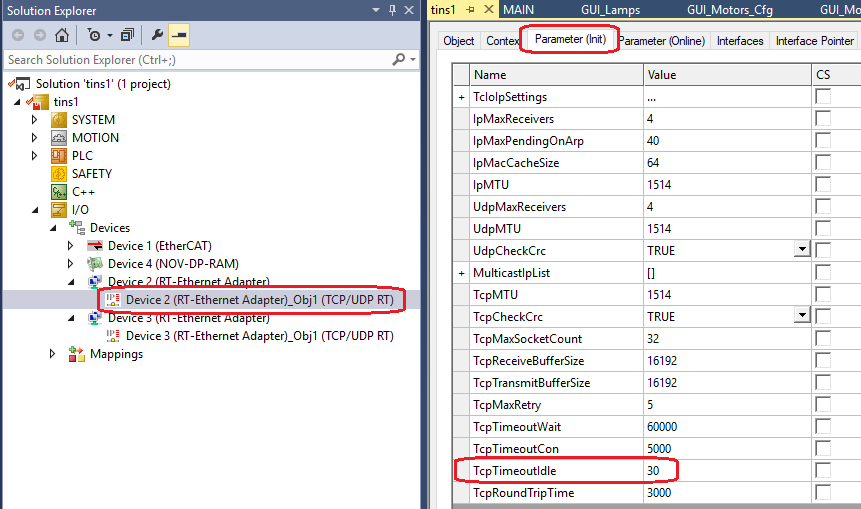Toggle the CS checkbox for TcpTimeoutIdle
Viewport: 861px width, 509px height.
point(823,470)
